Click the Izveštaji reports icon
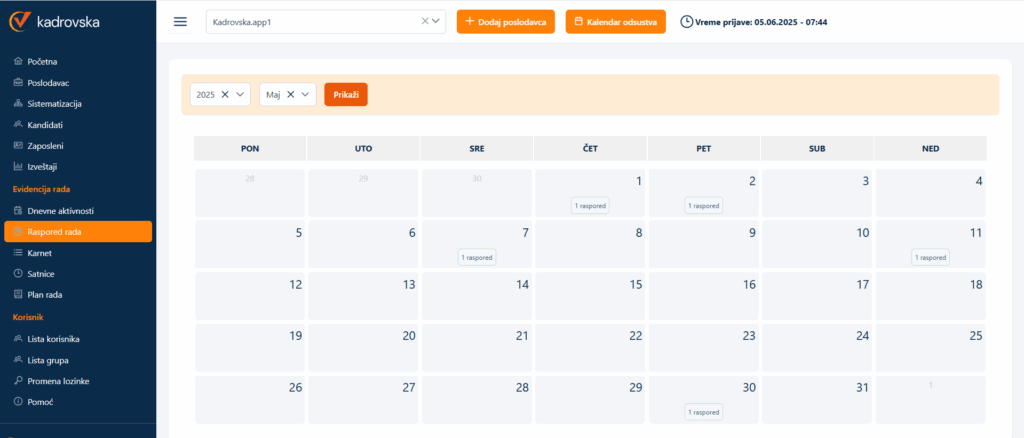Viewport: 1024px width, 438px height. pos(18,167)
